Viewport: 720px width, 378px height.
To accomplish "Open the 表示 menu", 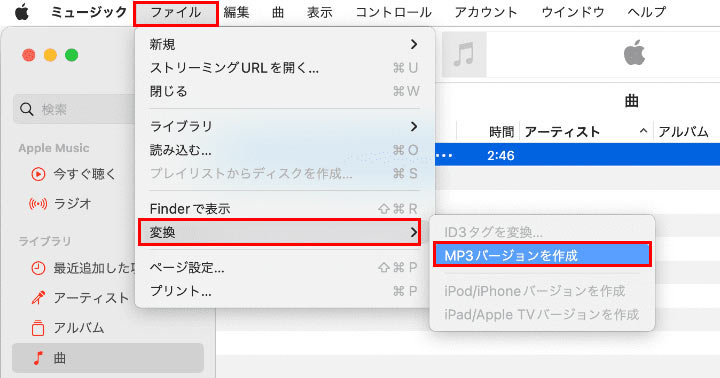I will click(x=320, y=12).
